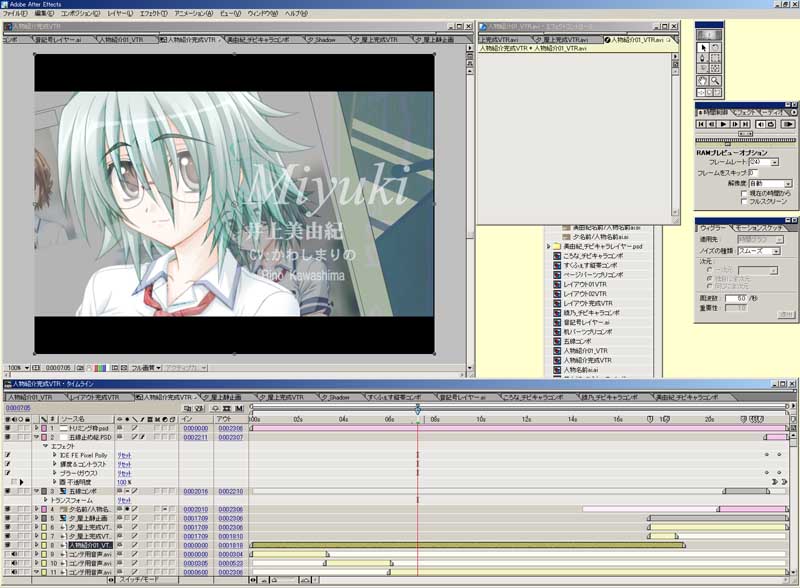Select the rectangular Mask tool
The width and height of the screenshot is (800, 588).
pyautogui.click(x=715, y=58)
